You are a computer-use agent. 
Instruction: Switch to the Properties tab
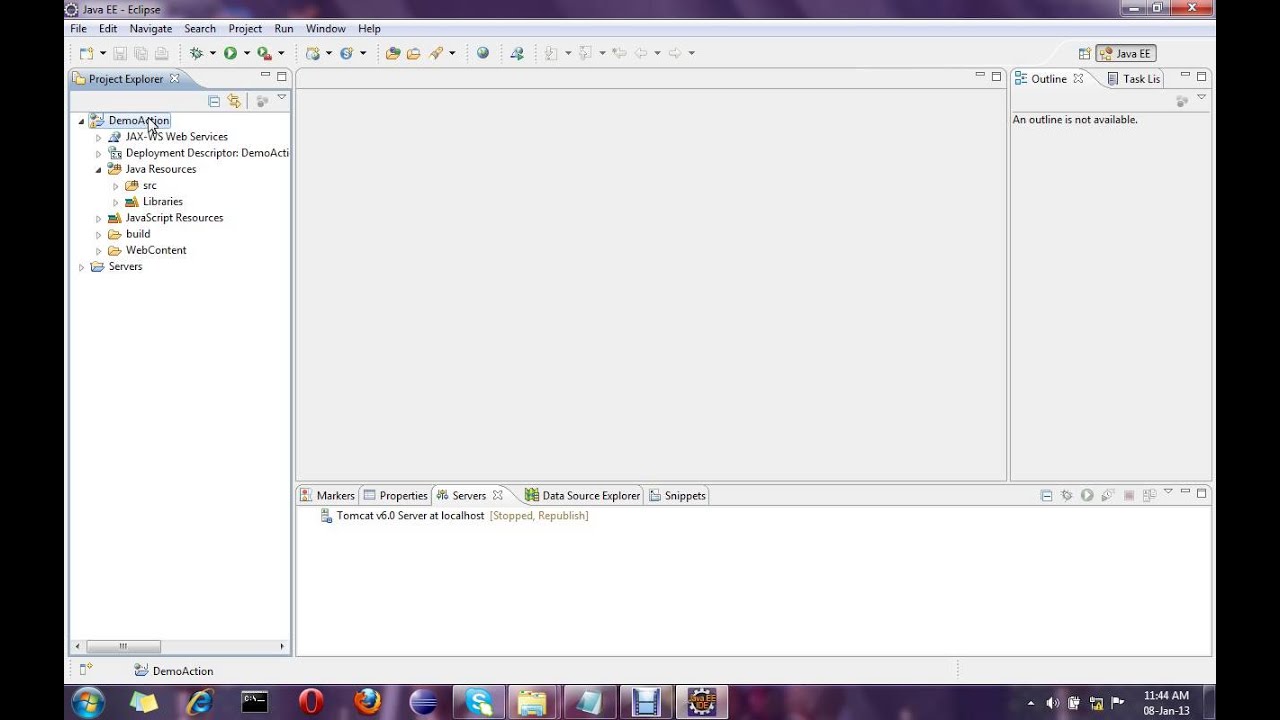click(x=395, y=495)
